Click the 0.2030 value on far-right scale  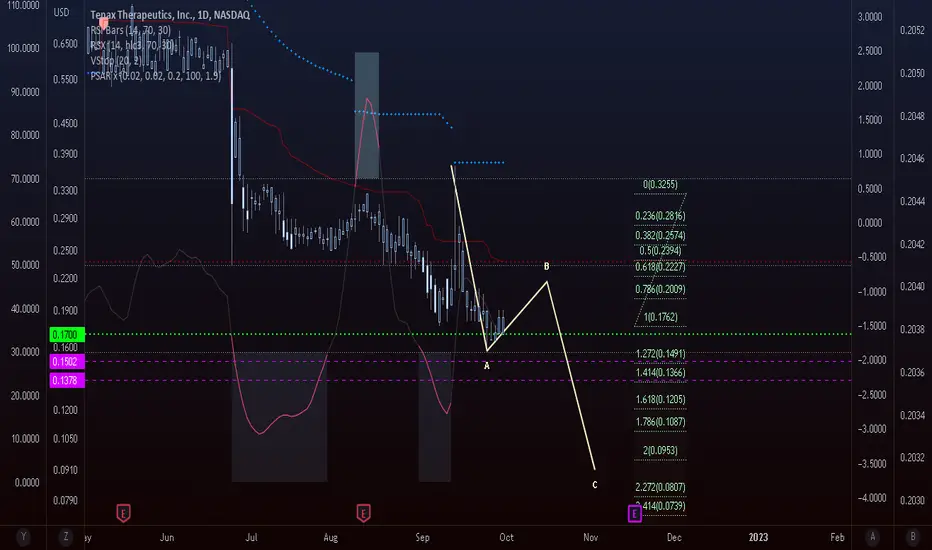[x=912, y=501]
